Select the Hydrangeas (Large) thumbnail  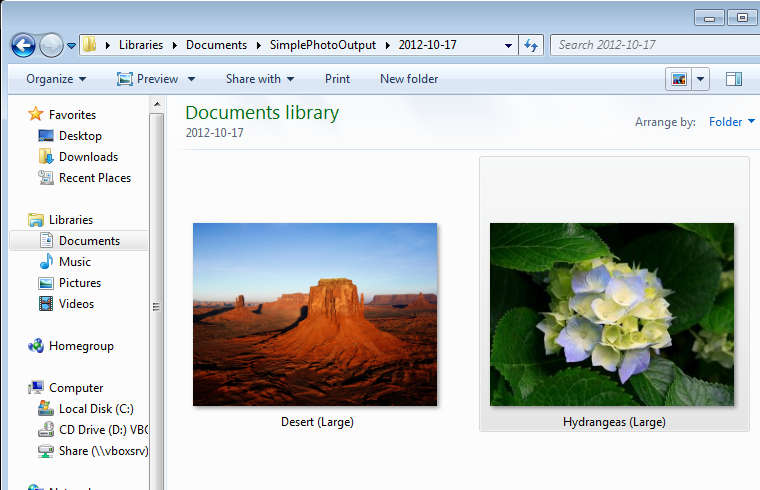tap(612, 314)
